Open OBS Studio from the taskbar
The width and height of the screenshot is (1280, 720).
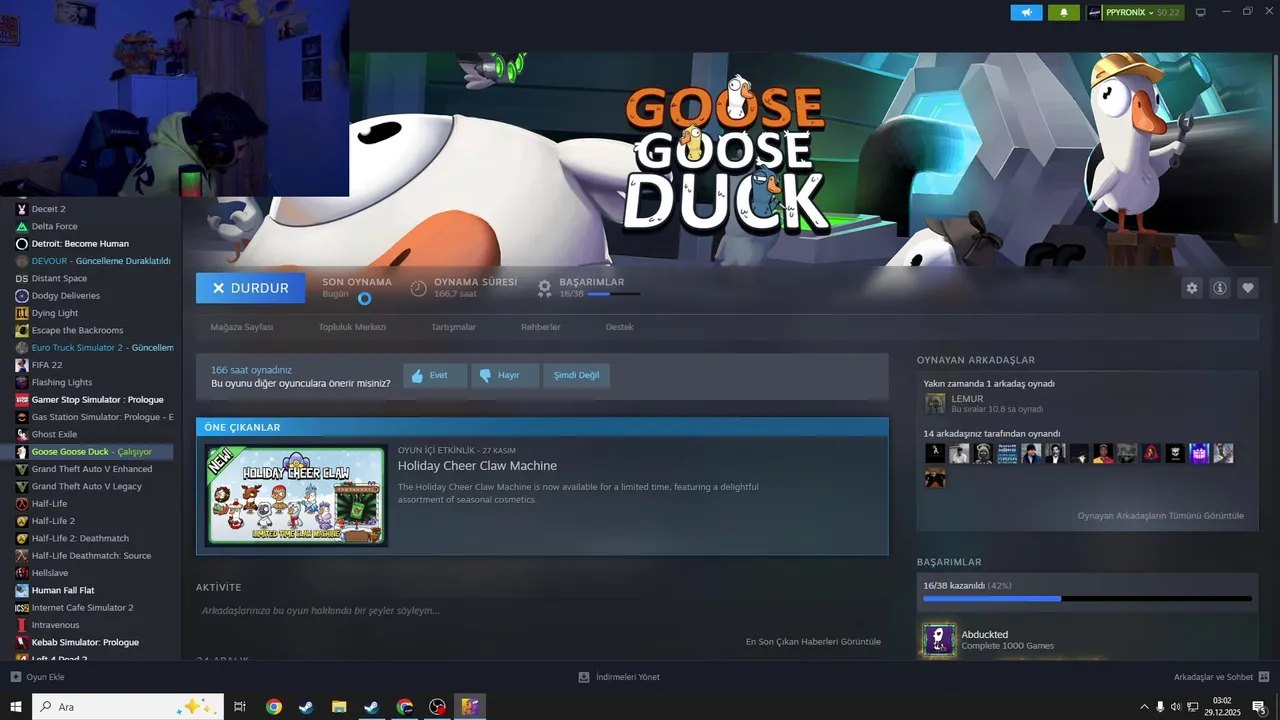tap(437, 707)
